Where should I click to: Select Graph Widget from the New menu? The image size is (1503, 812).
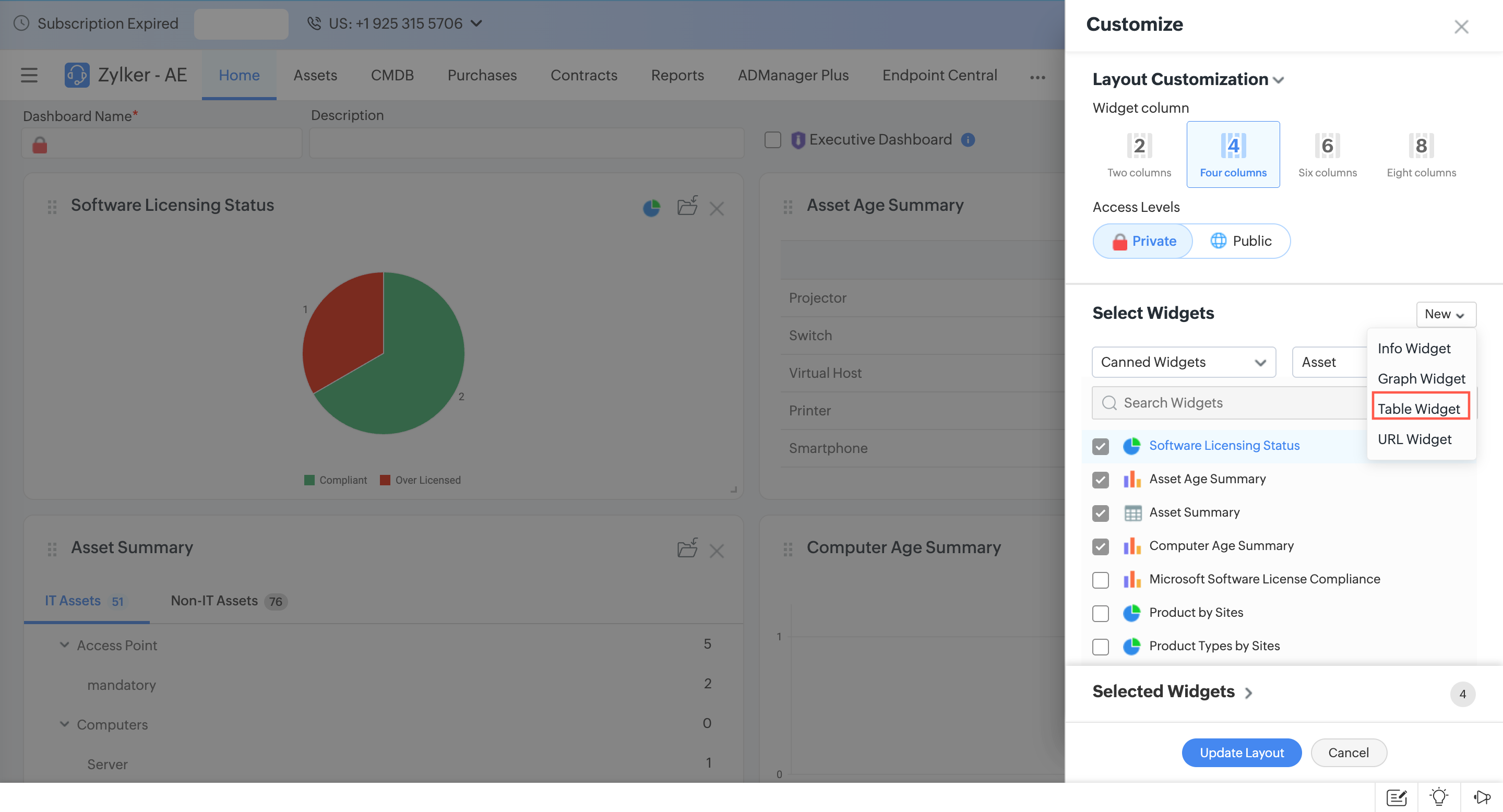[x=1421, y=378]
